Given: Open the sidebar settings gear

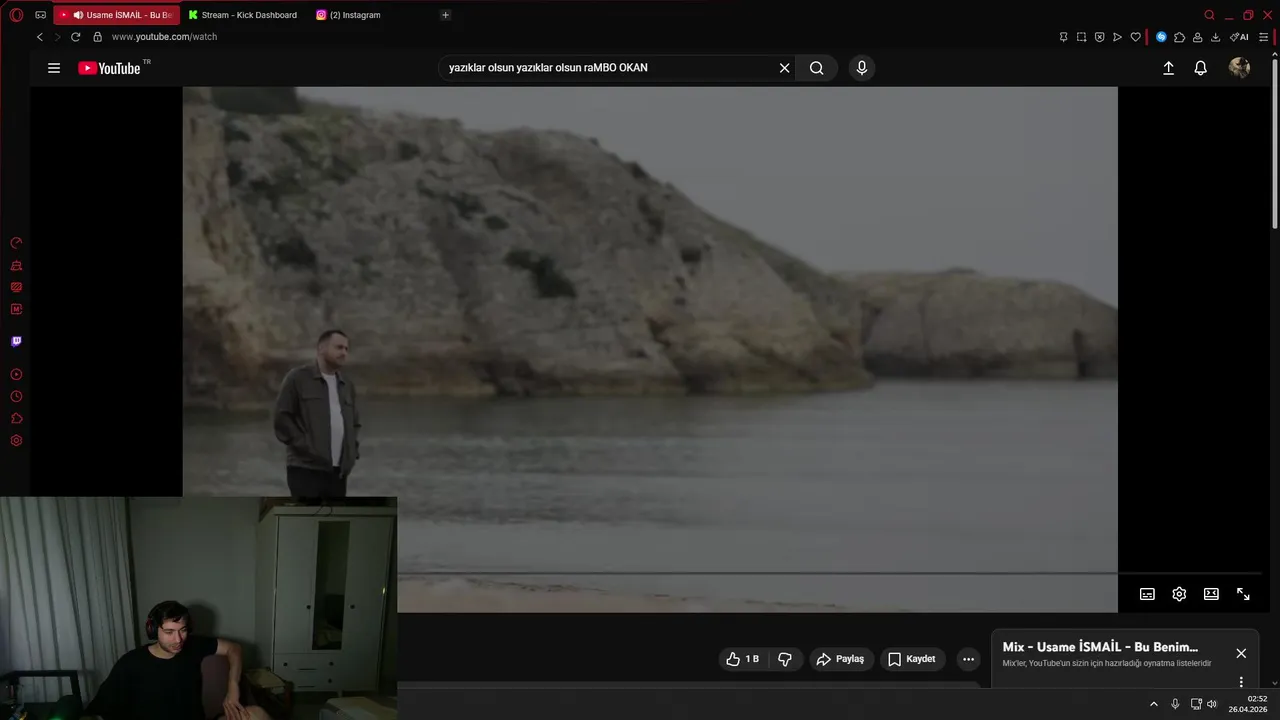Looking at the screenshot, I should [16, 440].
